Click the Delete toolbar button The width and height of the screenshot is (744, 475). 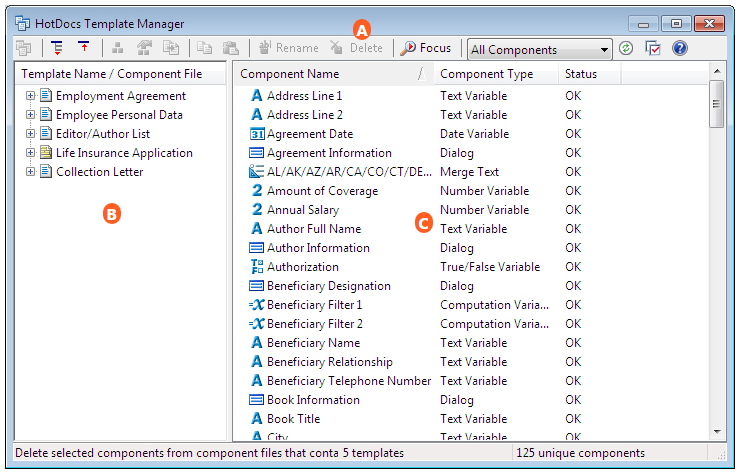pyautogui.click(x=357, y=48)
